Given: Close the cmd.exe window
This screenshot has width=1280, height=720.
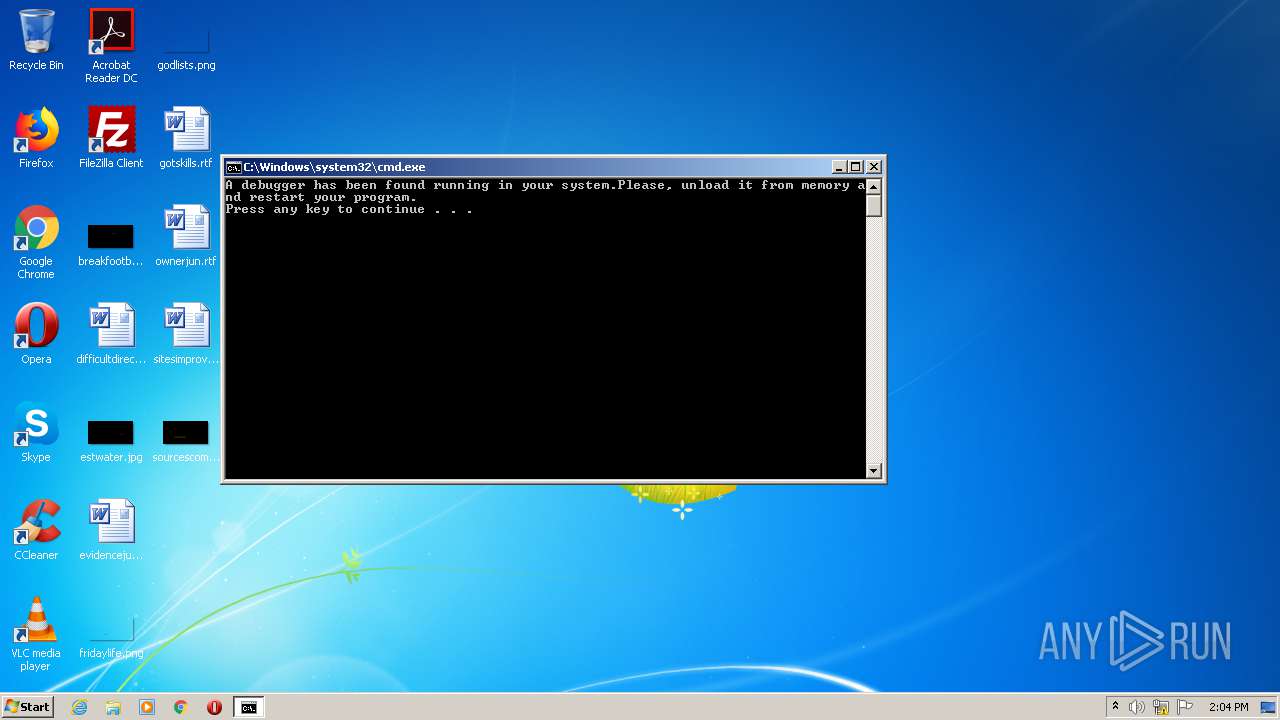Looking at the screenshot, I should pos(874,167).
